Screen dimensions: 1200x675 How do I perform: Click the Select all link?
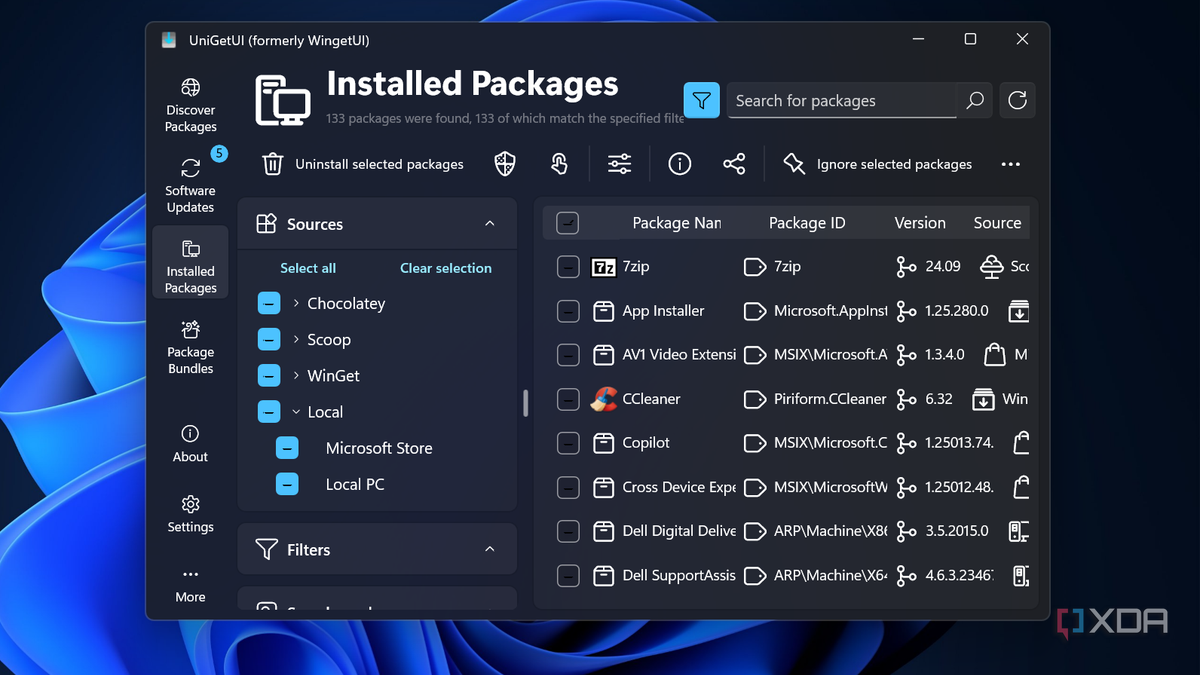tap(308, 268)
